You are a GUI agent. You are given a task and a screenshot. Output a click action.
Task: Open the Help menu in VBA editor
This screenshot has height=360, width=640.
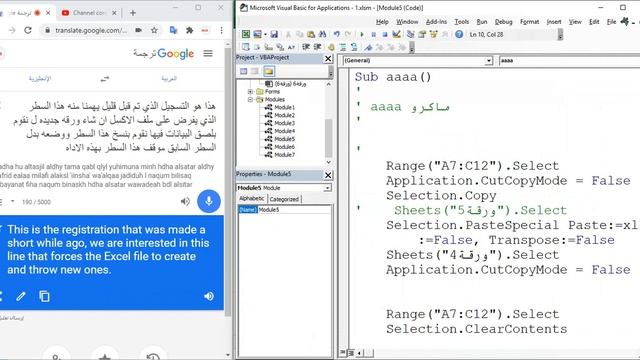pos(382,22)
